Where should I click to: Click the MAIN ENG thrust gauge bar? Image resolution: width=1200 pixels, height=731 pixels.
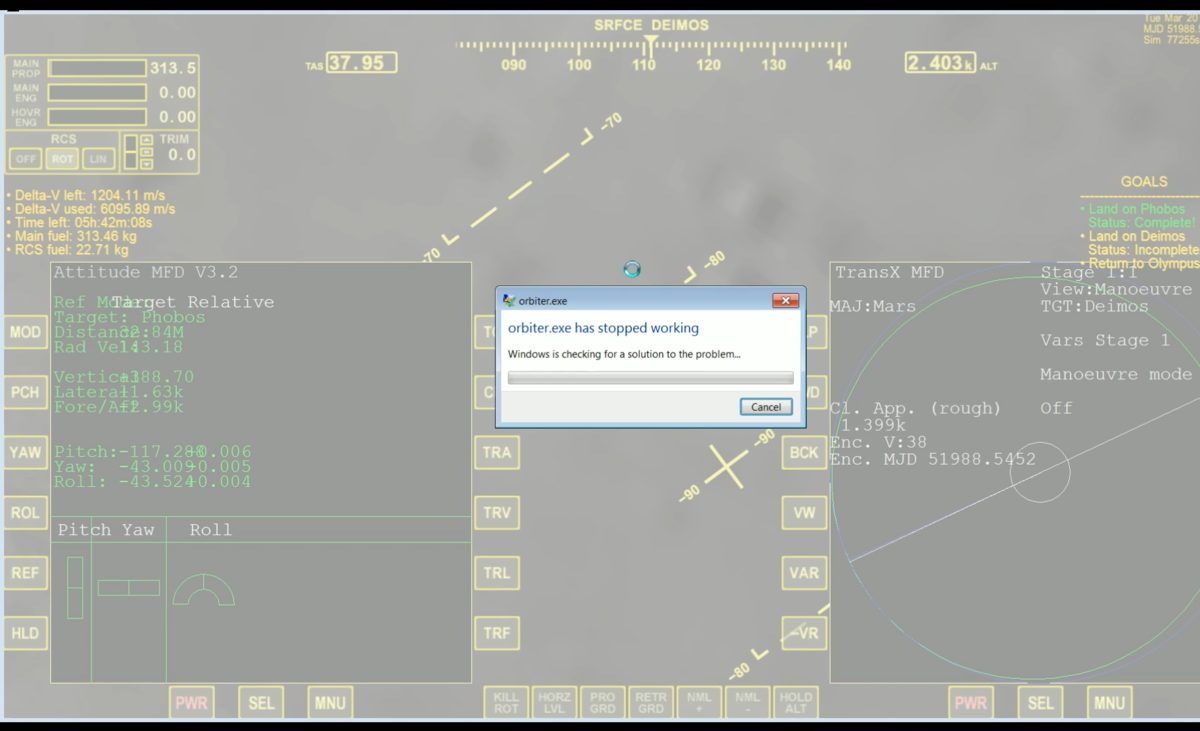pos(96,92)
